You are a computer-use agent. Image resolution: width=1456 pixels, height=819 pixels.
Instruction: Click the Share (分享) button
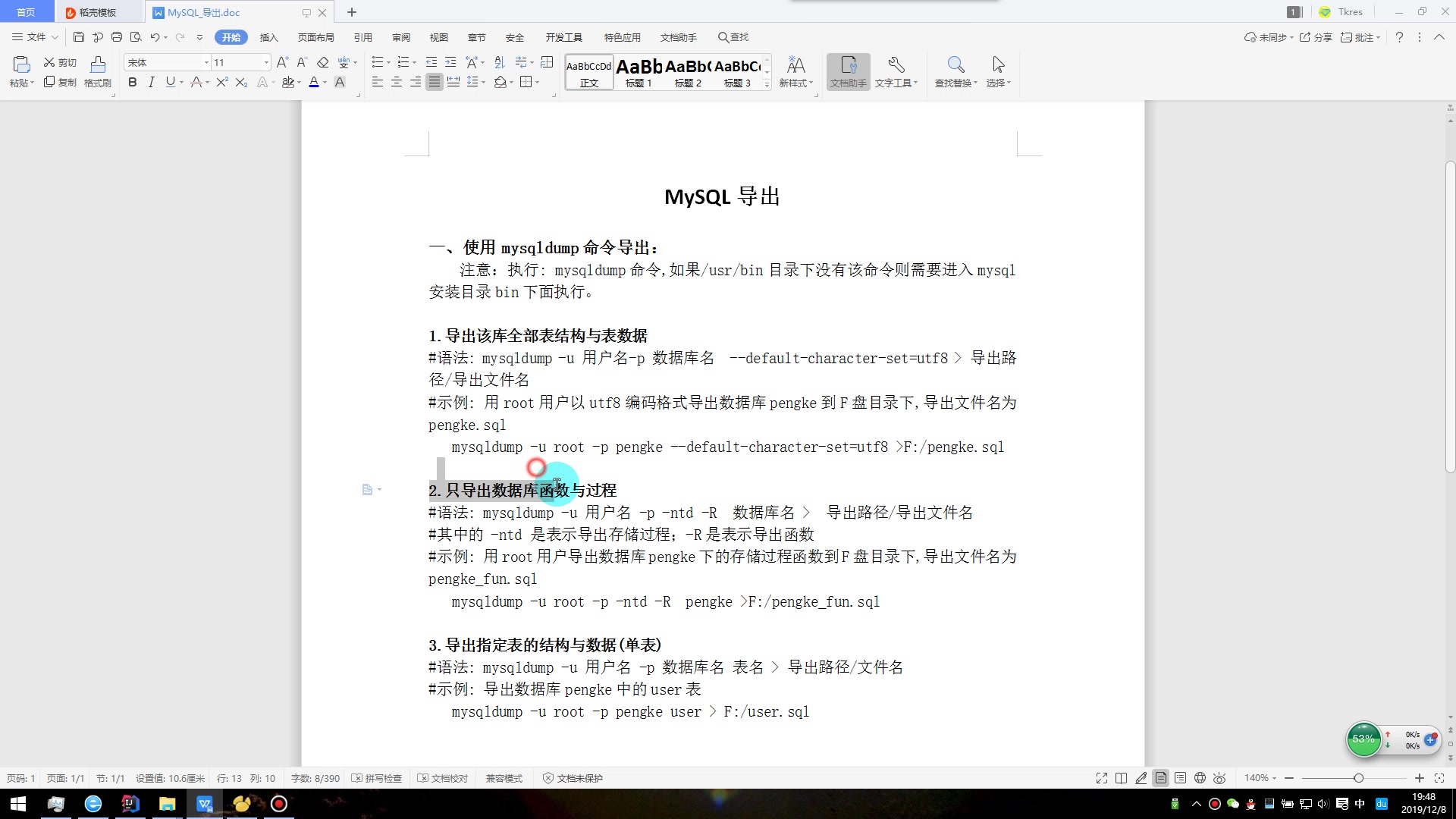[x=1316, y=37]
